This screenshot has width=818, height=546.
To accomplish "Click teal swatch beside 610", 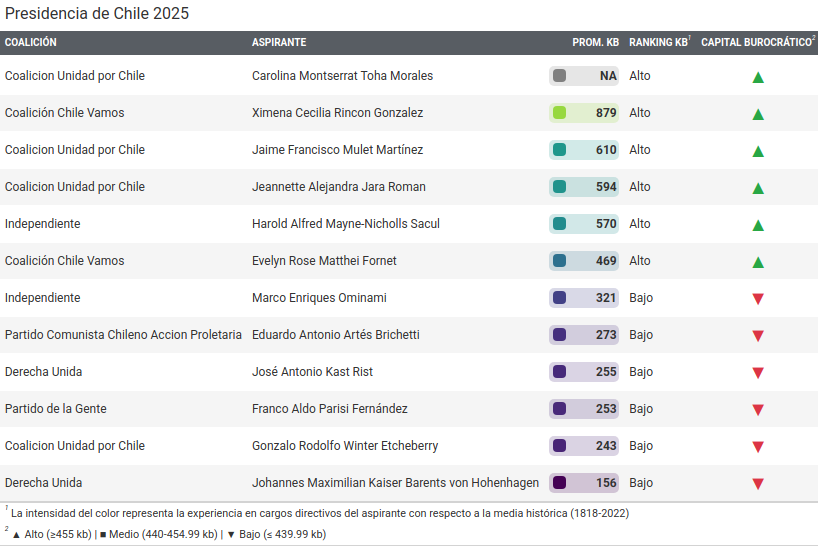I will tap(559, 150).
